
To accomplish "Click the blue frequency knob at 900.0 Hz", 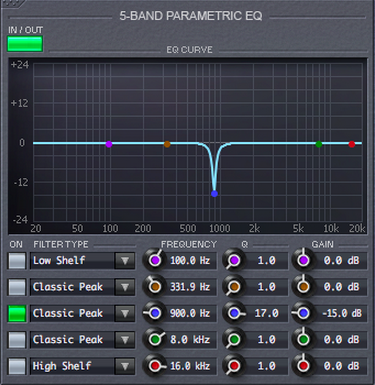I will [154, 313].
